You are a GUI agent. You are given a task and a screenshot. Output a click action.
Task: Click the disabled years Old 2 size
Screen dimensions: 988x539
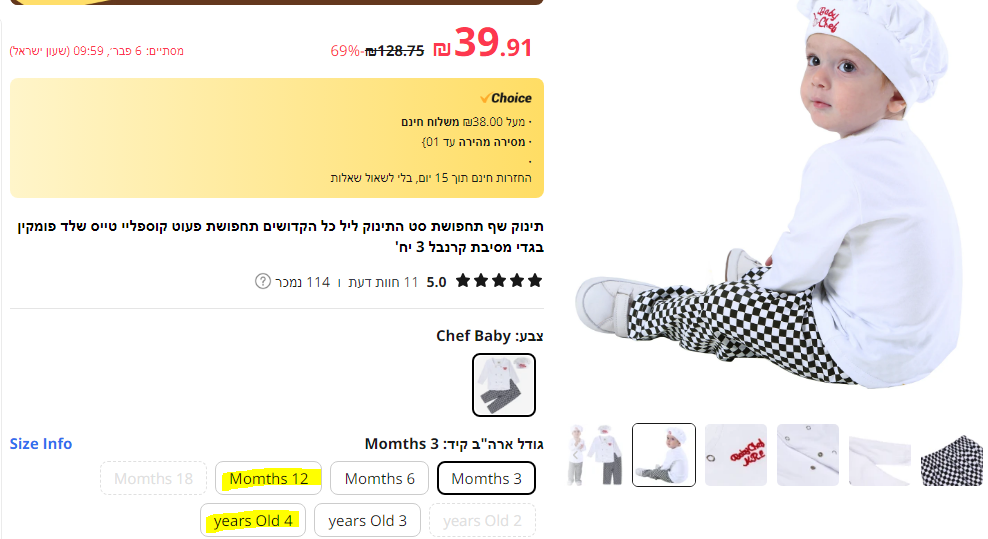click(482, 520)
